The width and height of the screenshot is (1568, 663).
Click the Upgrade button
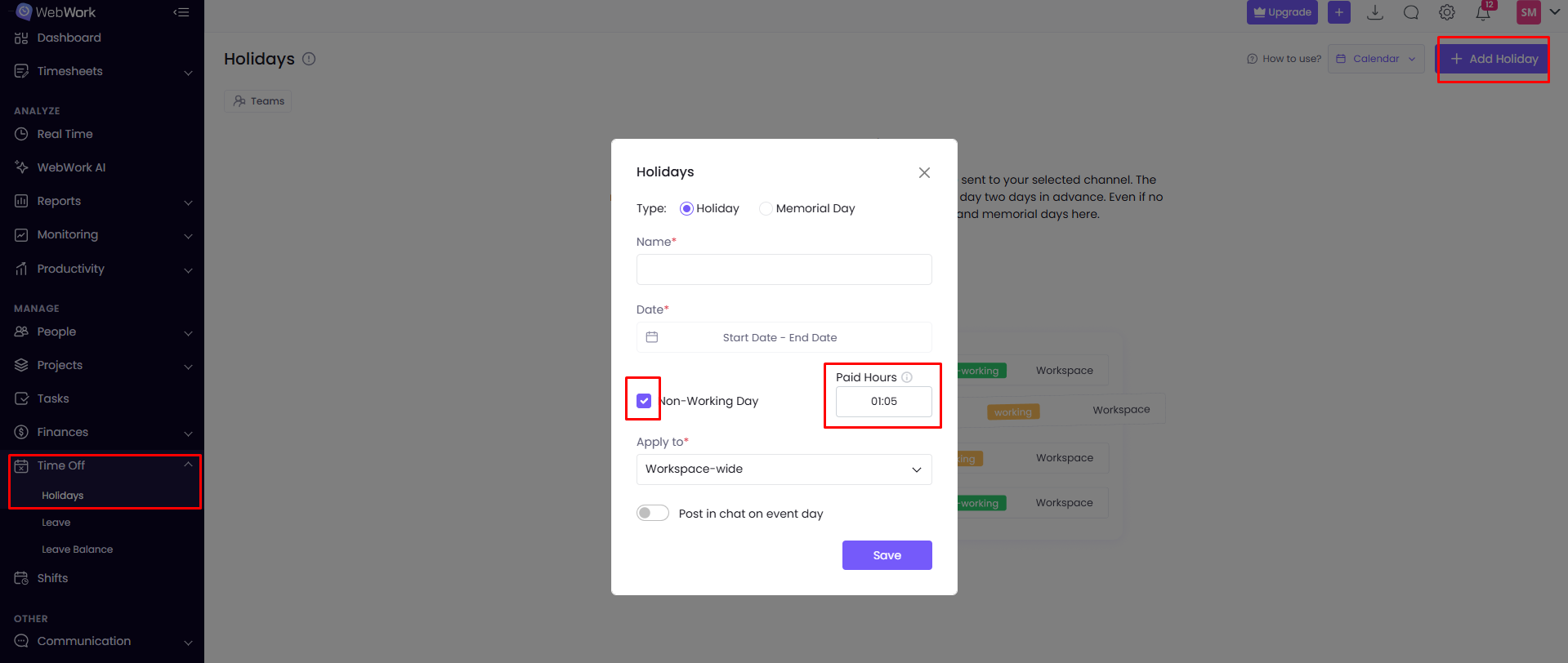[x=1281, y=12]
